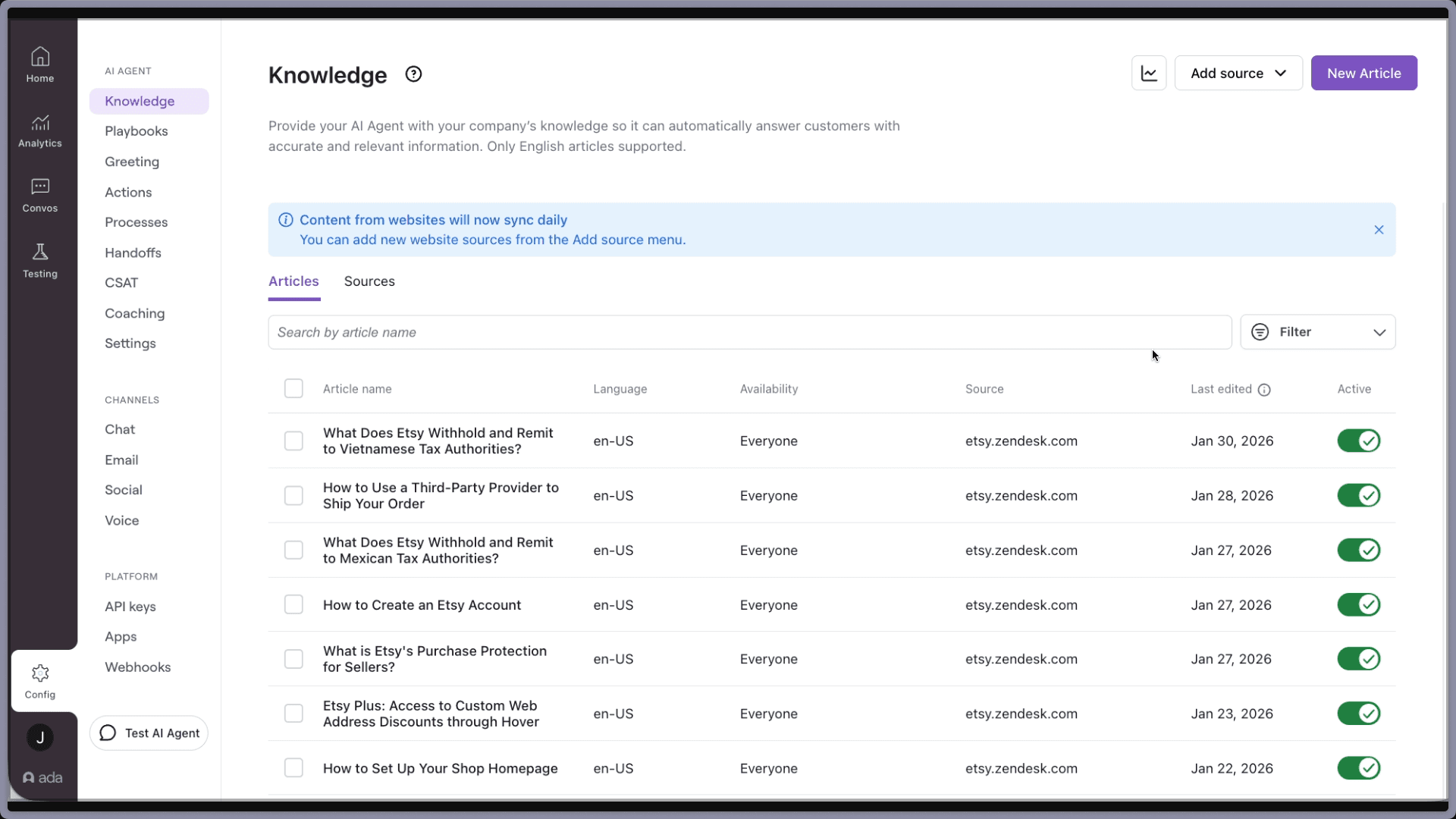Select all articles checkbox in header
Image resolution: width=1456 pixels, height=819 pixels.
293,388
